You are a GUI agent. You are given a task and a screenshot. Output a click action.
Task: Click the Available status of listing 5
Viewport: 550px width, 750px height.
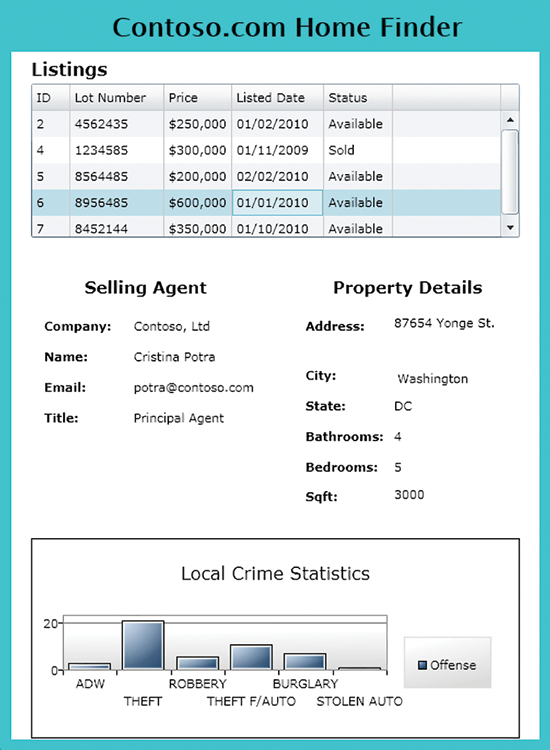click(358, 176)
